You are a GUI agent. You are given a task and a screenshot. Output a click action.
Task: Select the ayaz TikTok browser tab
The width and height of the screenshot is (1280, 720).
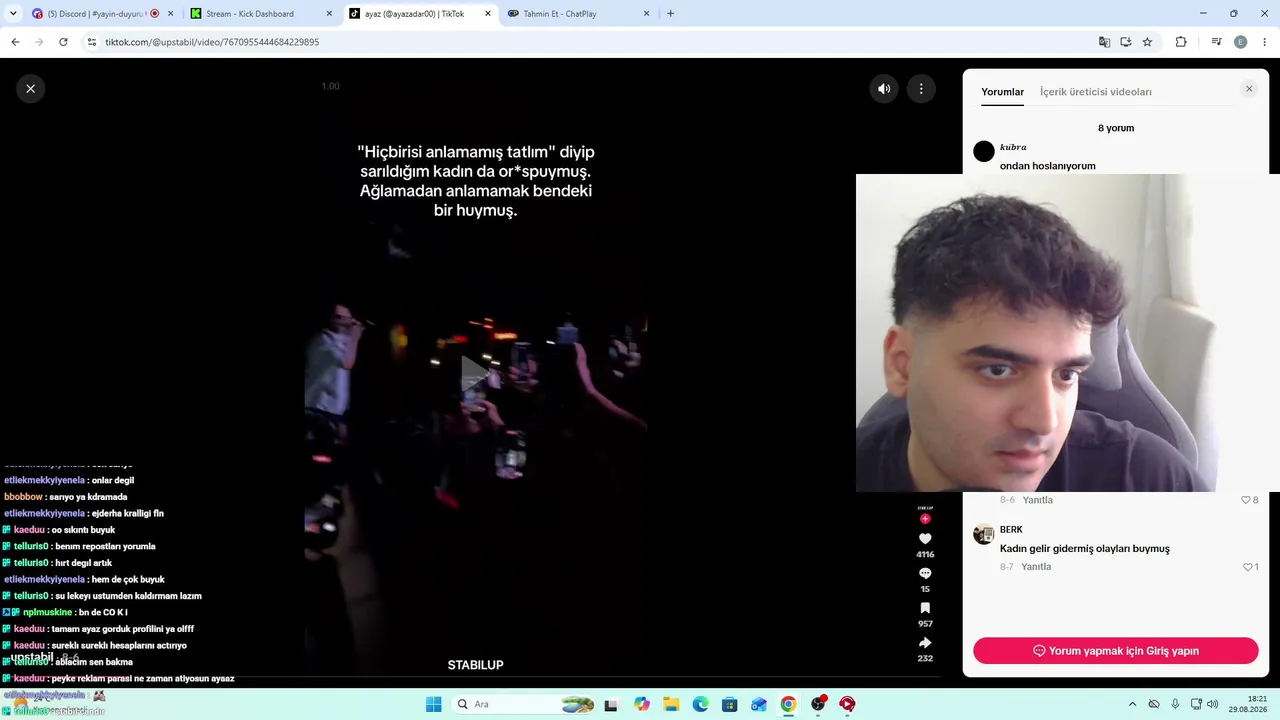419,14
